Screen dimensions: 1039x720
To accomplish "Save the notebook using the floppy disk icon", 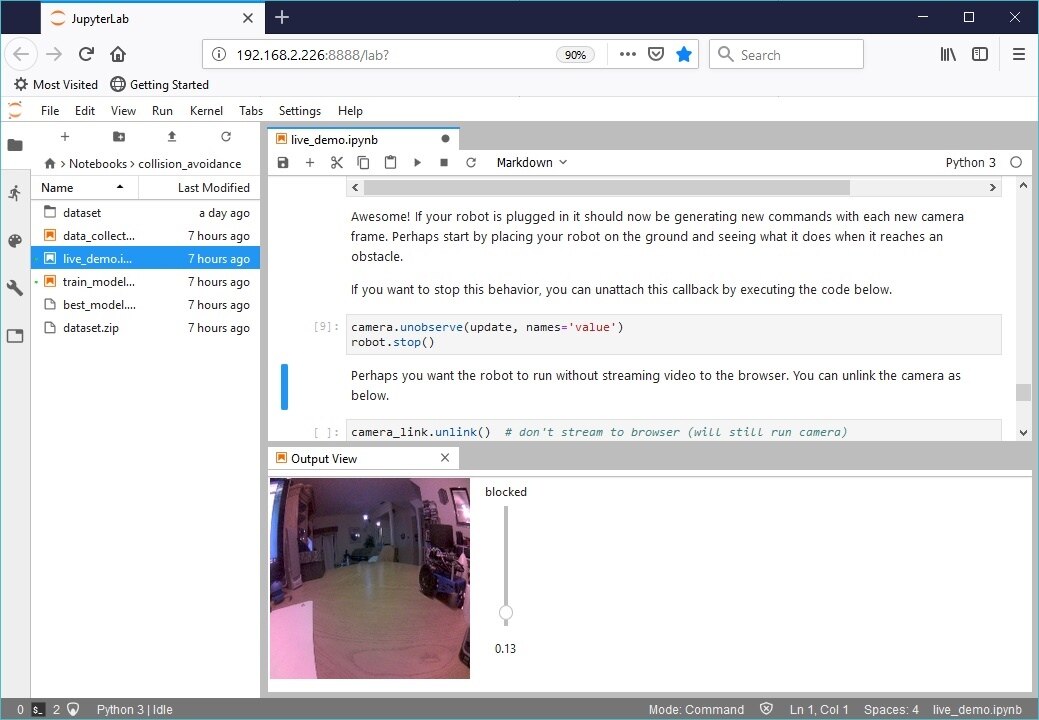I will 283,162.
